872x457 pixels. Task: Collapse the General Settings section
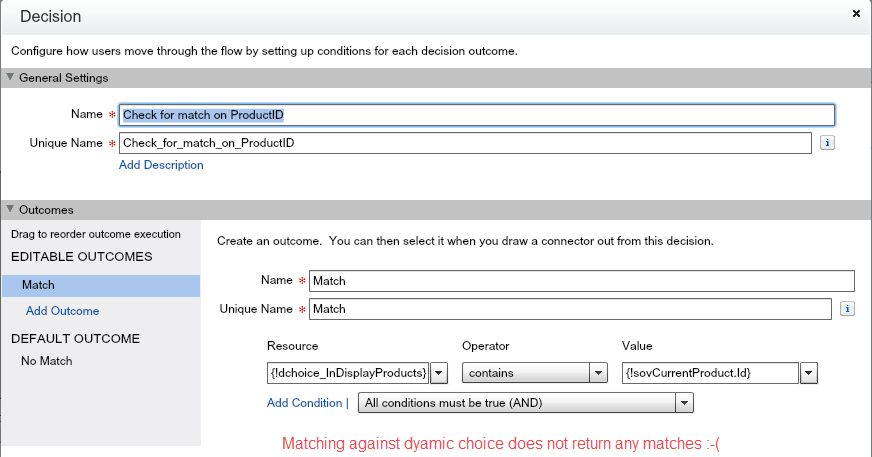(11, 78)
